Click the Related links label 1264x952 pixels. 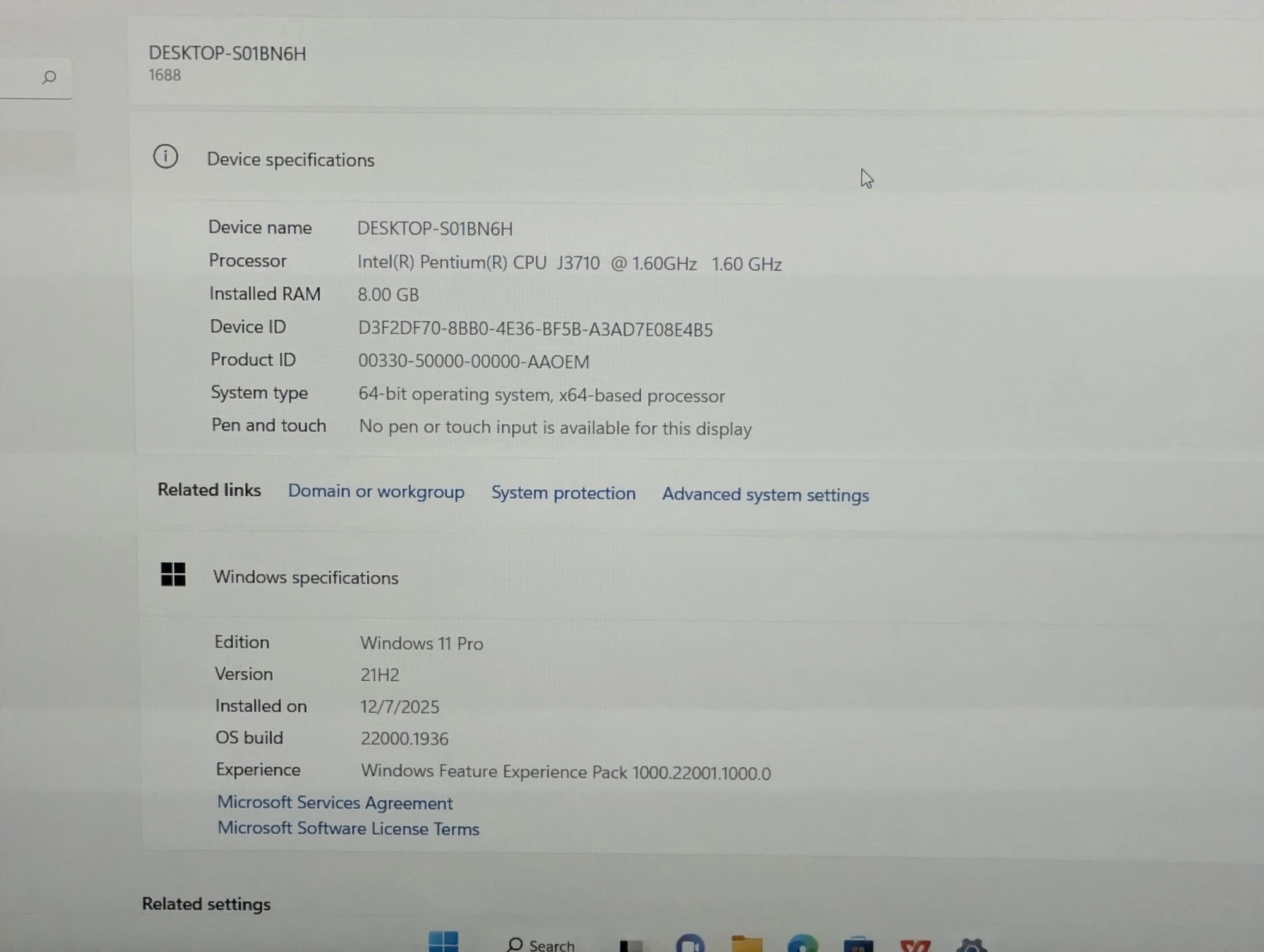(x=209, y=490)
